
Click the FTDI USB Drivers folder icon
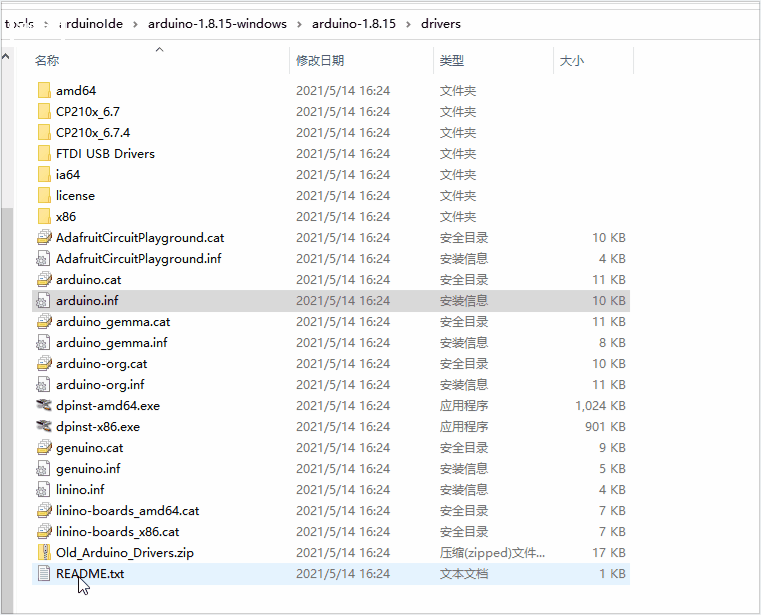coord(44,153)
